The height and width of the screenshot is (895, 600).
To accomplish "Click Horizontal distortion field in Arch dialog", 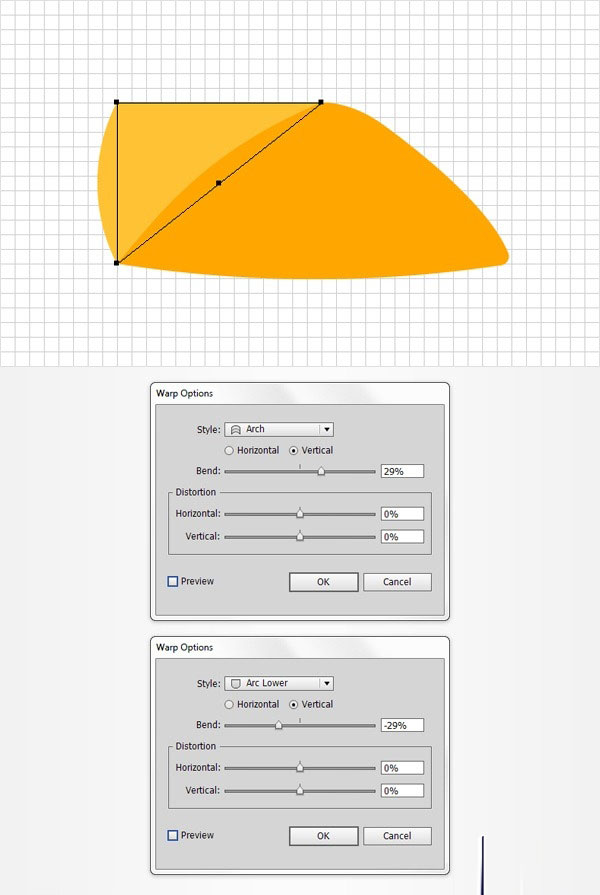I will click(402, 514).
